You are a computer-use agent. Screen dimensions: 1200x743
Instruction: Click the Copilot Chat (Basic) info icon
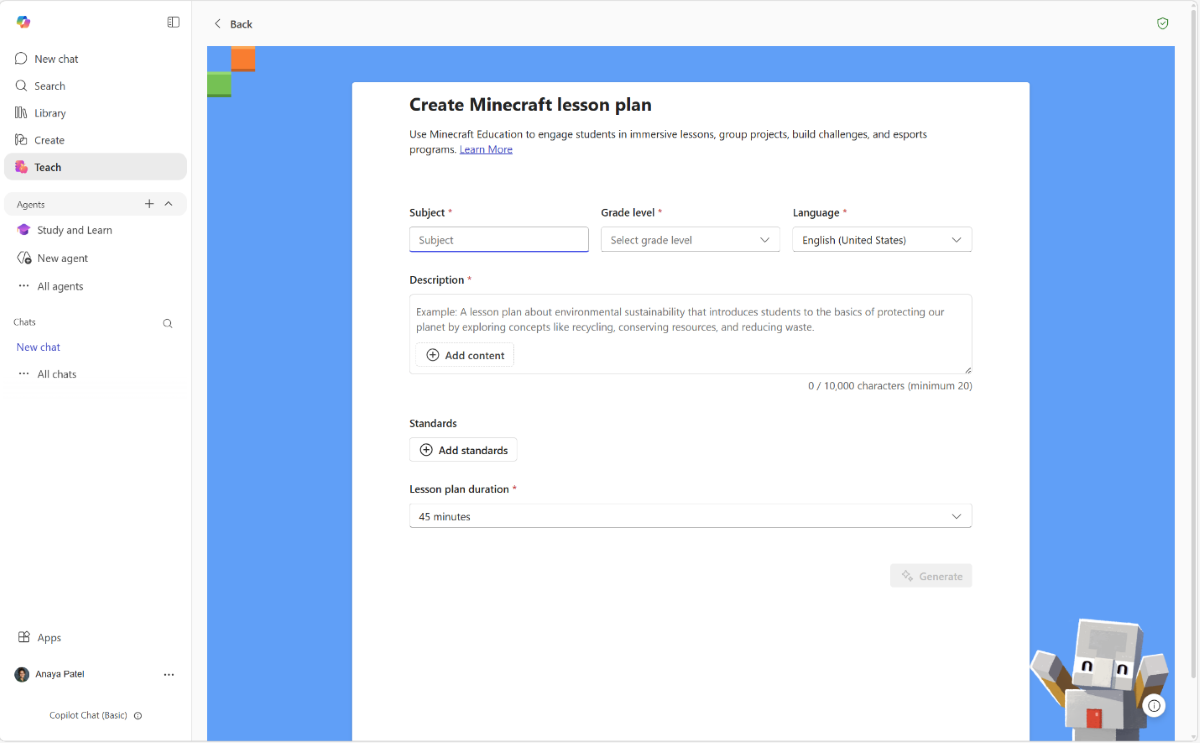tap(138, 716)
